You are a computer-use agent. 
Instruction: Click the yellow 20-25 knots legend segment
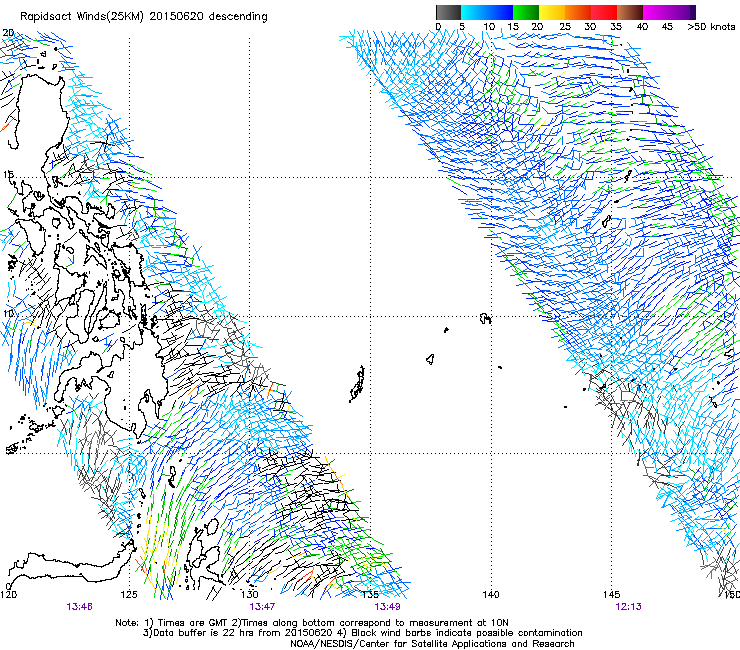click(552, 12)
